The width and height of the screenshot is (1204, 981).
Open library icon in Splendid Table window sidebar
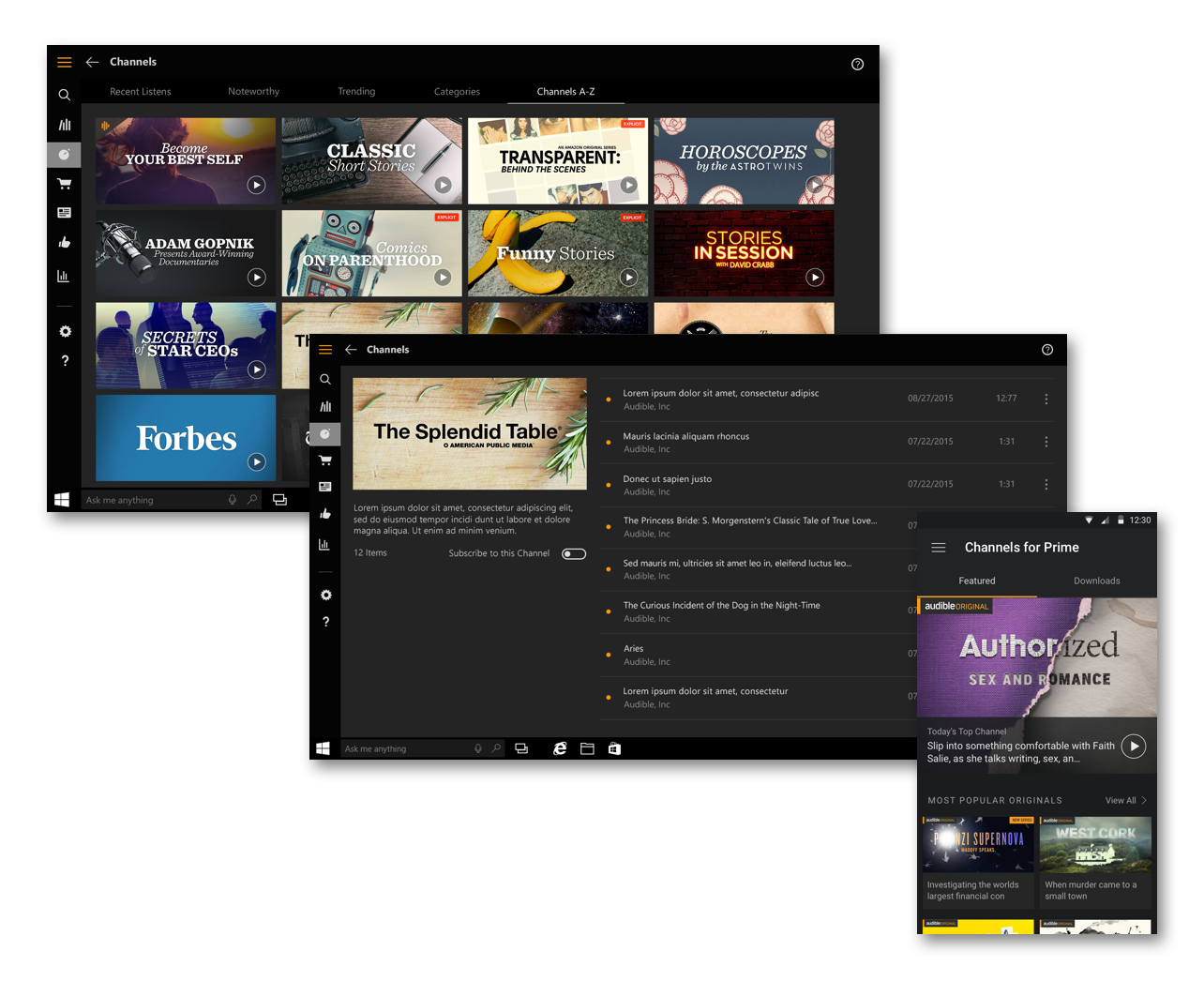tap(325, 407)
